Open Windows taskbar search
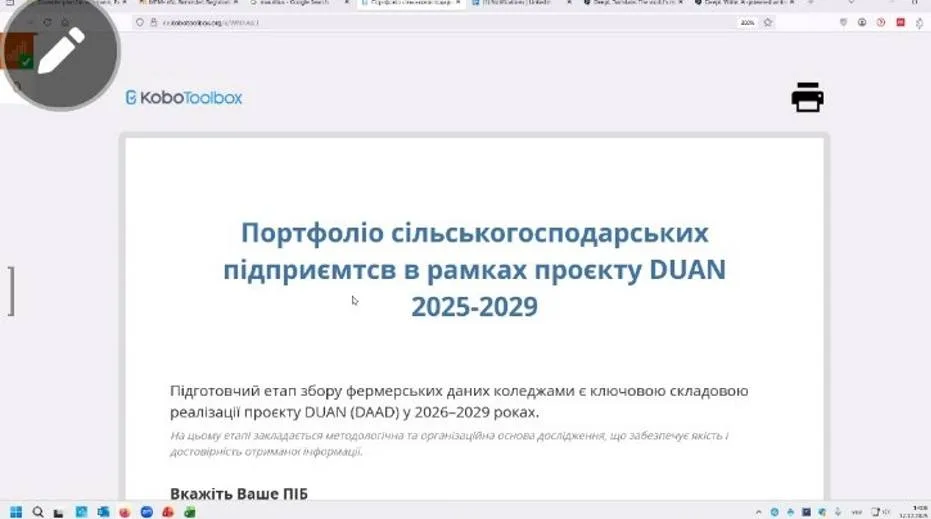Image resolution: width=931 pixels, height=519 pixels. click(39, 511)
